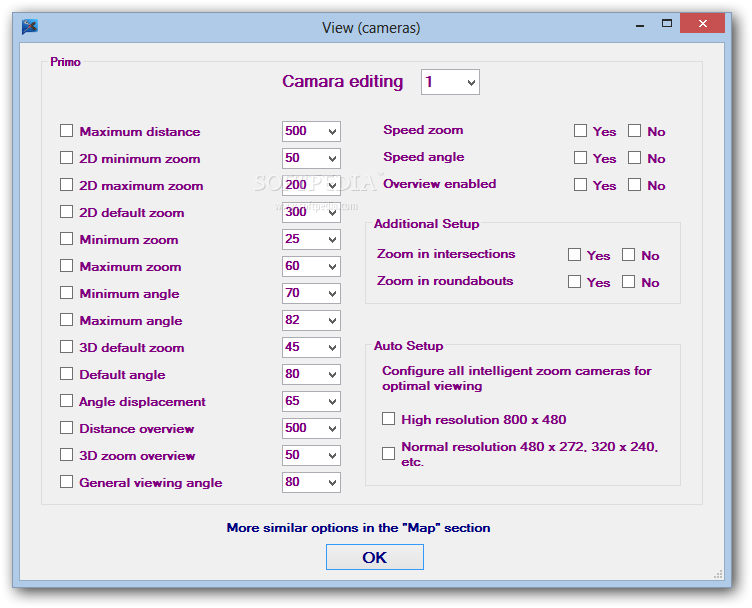
Task: Check the 2D maximum zoom option
Action: point(66,185)
